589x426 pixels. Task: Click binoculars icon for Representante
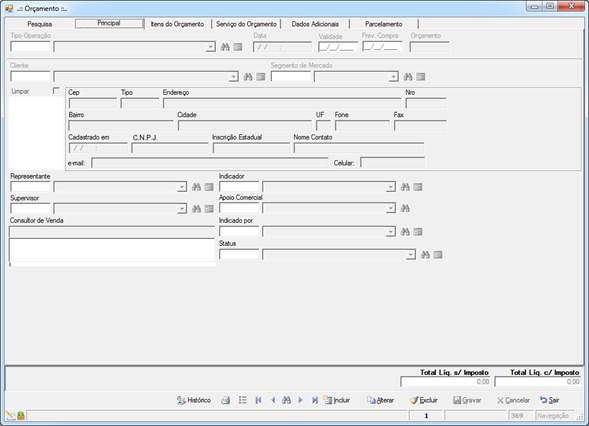pyautogui.click(x=196, y=187)
